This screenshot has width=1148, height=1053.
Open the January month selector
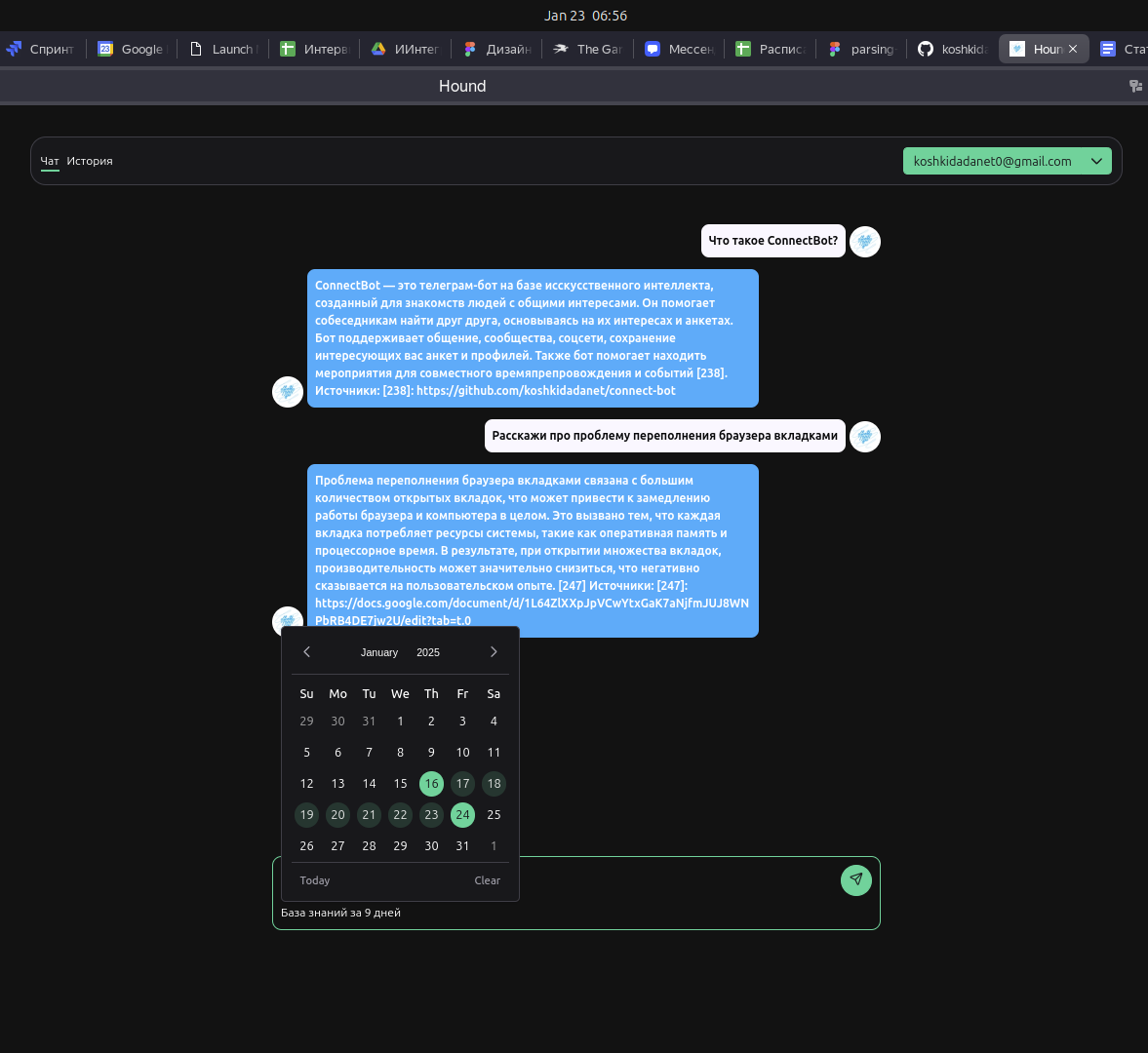[x=379, y=652]
